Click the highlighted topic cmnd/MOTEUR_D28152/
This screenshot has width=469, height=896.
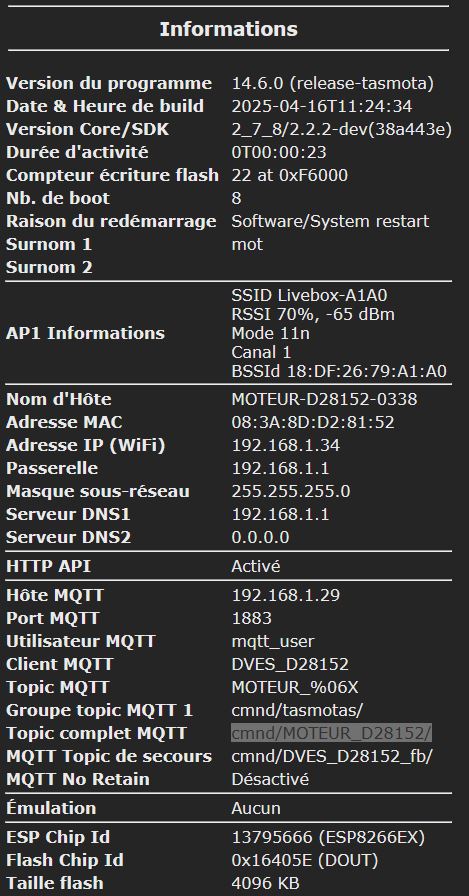click(331, 733)
